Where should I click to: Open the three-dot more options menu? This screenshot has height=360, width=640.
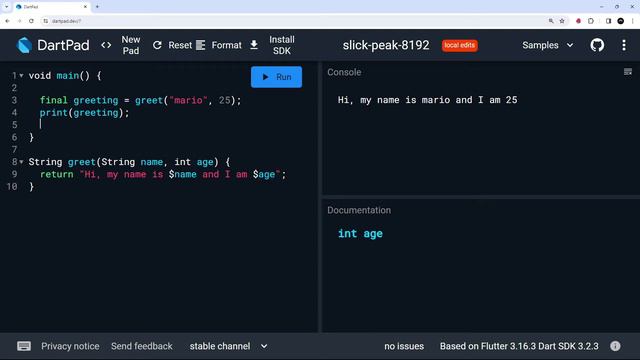click(x=624, y=45)
